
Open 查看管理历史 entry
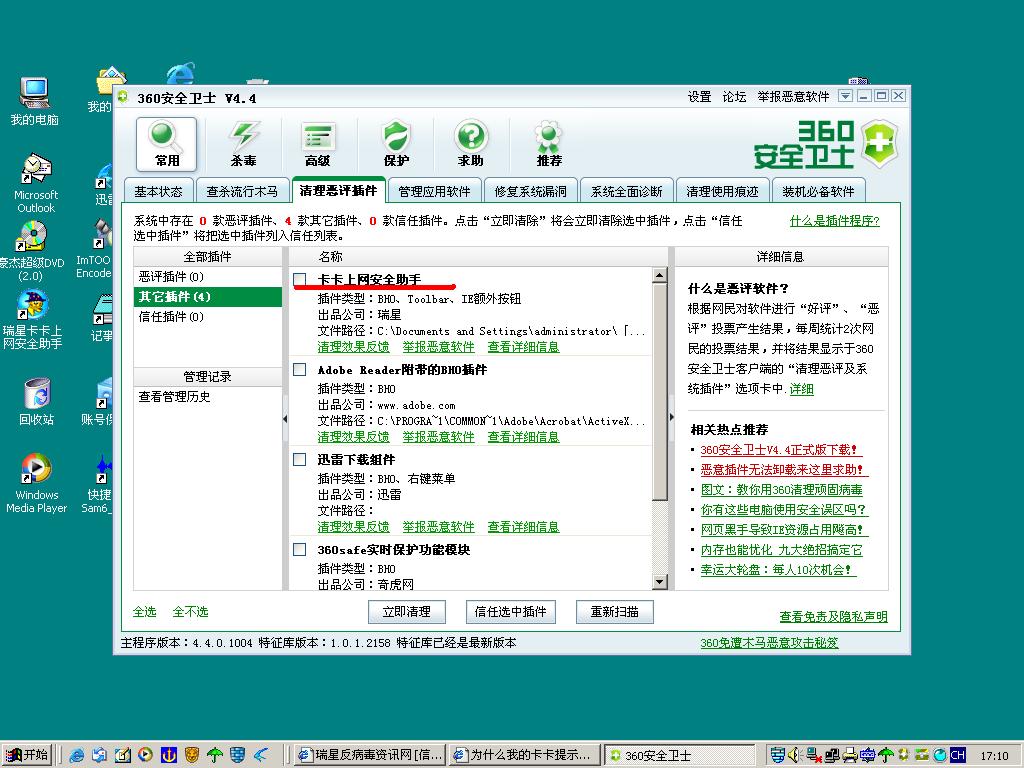[174, 396]
